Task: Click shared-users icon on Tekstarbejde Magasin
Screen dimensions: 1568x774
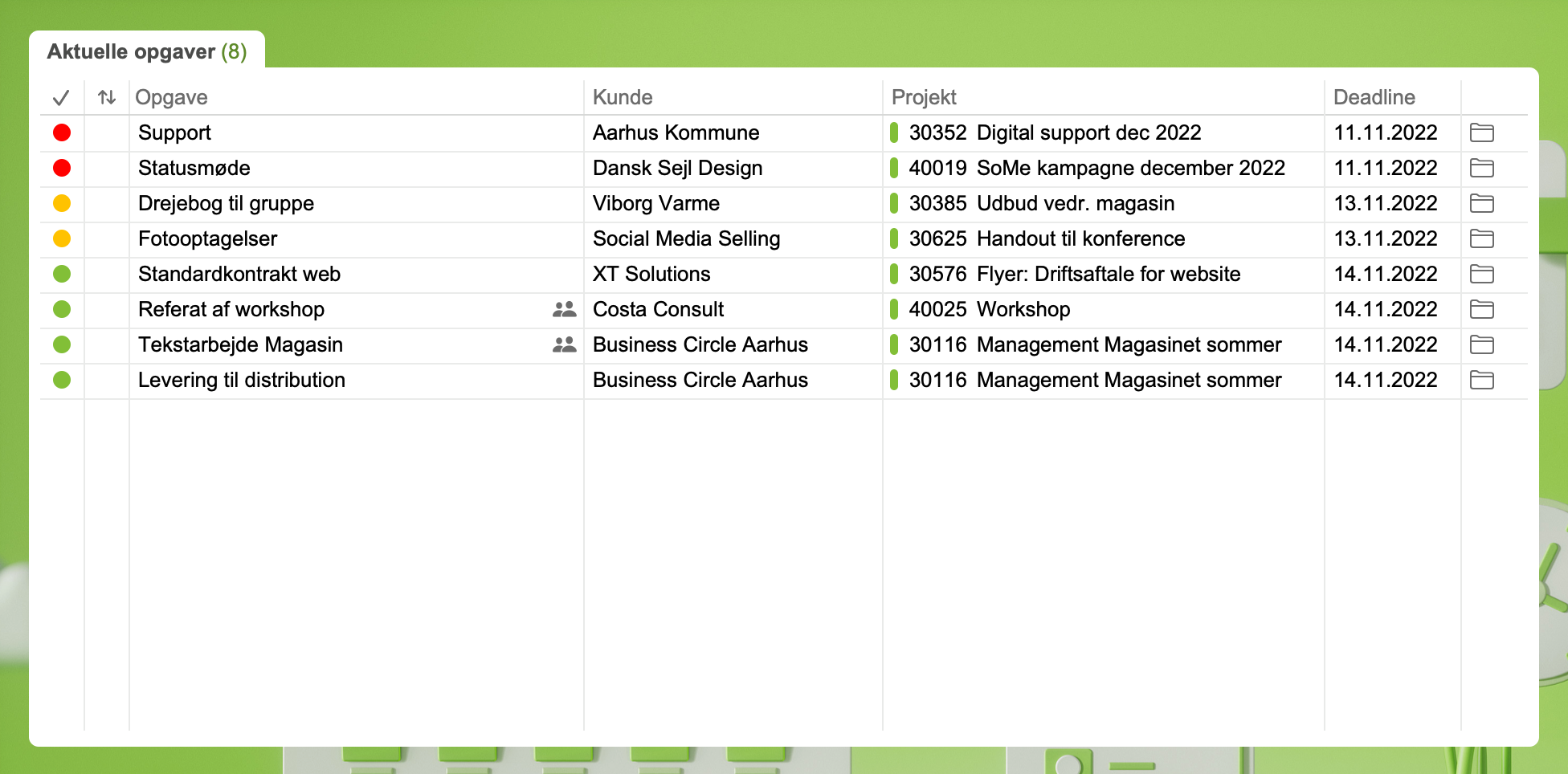Action: pos(564,344)
